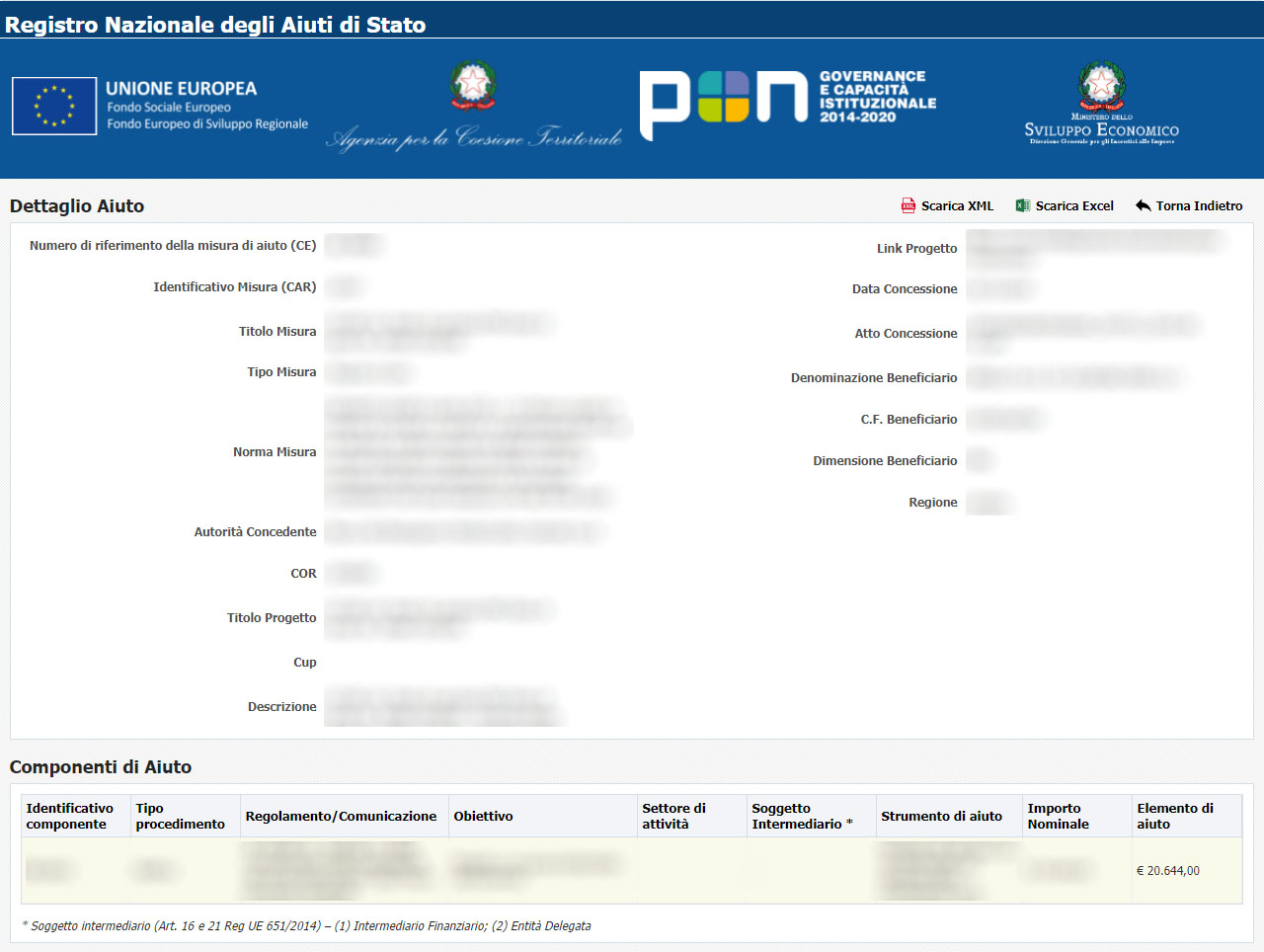This screenshot has height=952, width=1264.
Task: Click the red XML file icon
Action: click(x=908, y=205)
